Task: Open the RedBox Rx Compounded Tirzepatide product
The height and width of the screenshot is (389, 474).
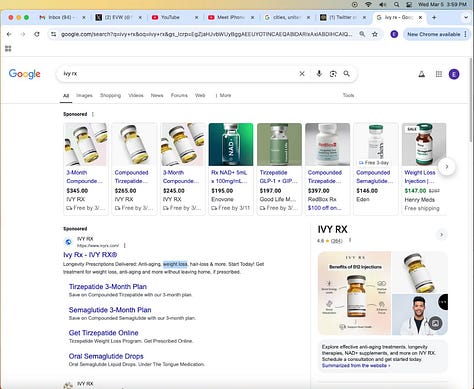Action: coord(328,168)
